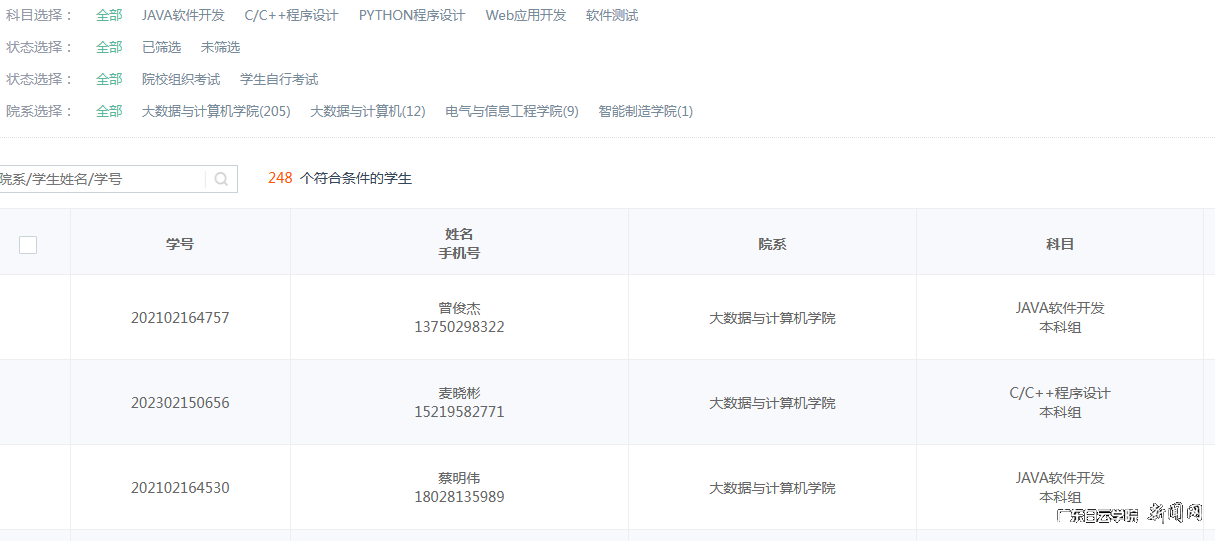Tick the select-all checkbox in table header
This screenshot has height=541, width=1215.
tap(28, 244)
